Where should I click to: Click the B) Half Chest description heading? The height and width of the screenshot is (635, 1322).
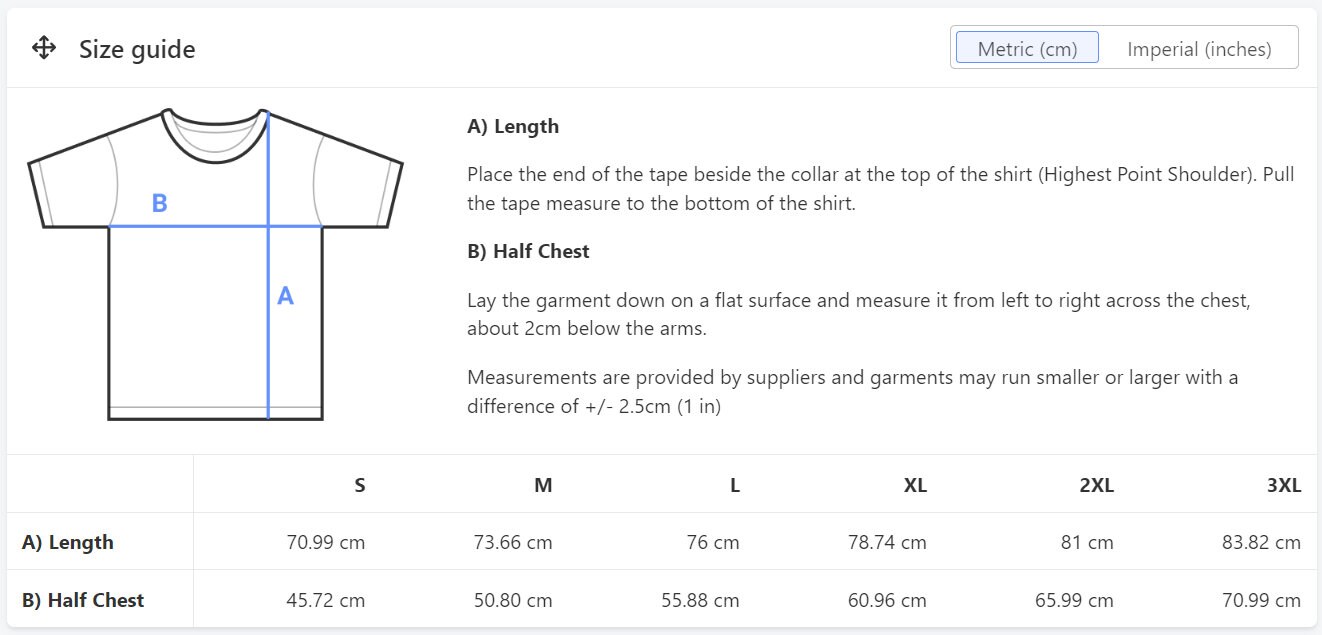click(x=528, y=251)
